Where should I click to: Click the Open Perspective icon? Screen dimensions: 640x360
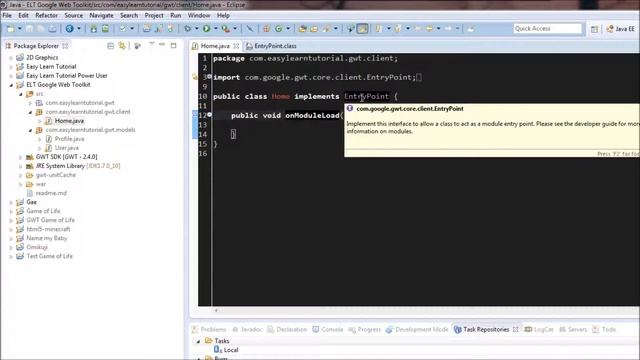(594, 29)
